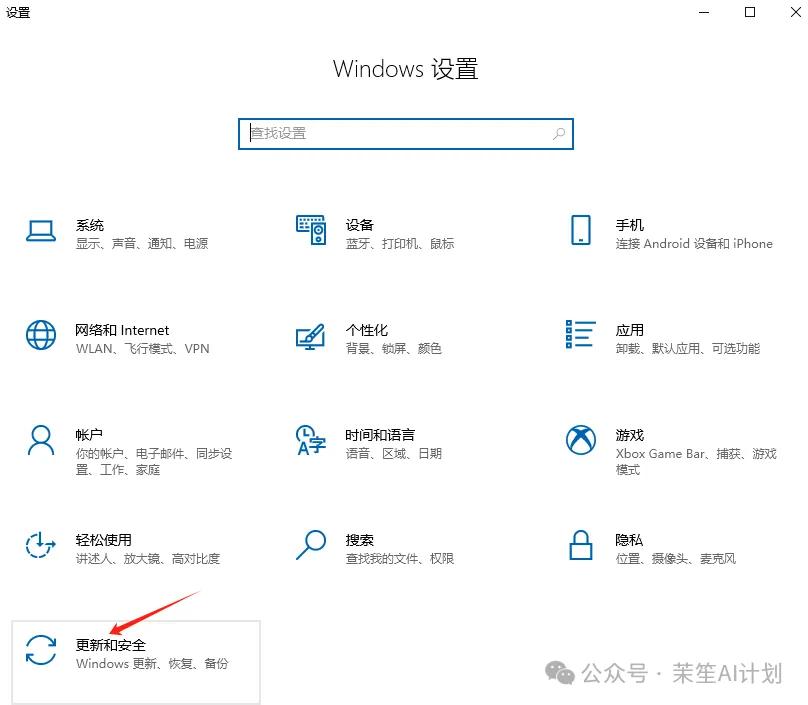Open 系统 settings title
808x705 pixels.
tap(90, 225)
